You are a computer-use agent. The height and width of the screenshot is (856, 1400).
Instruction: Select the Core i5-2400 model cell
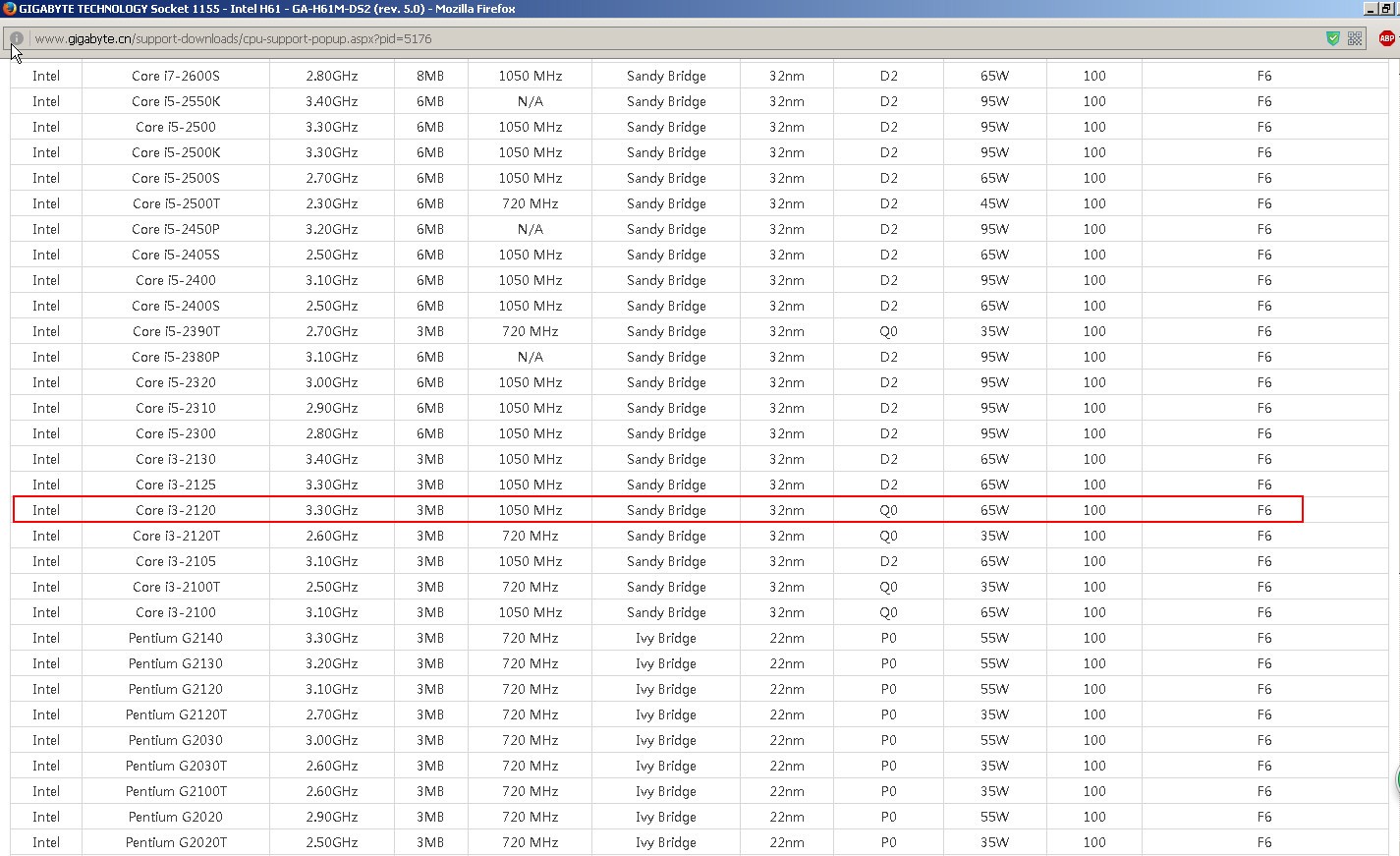click(x=176, y=280)
